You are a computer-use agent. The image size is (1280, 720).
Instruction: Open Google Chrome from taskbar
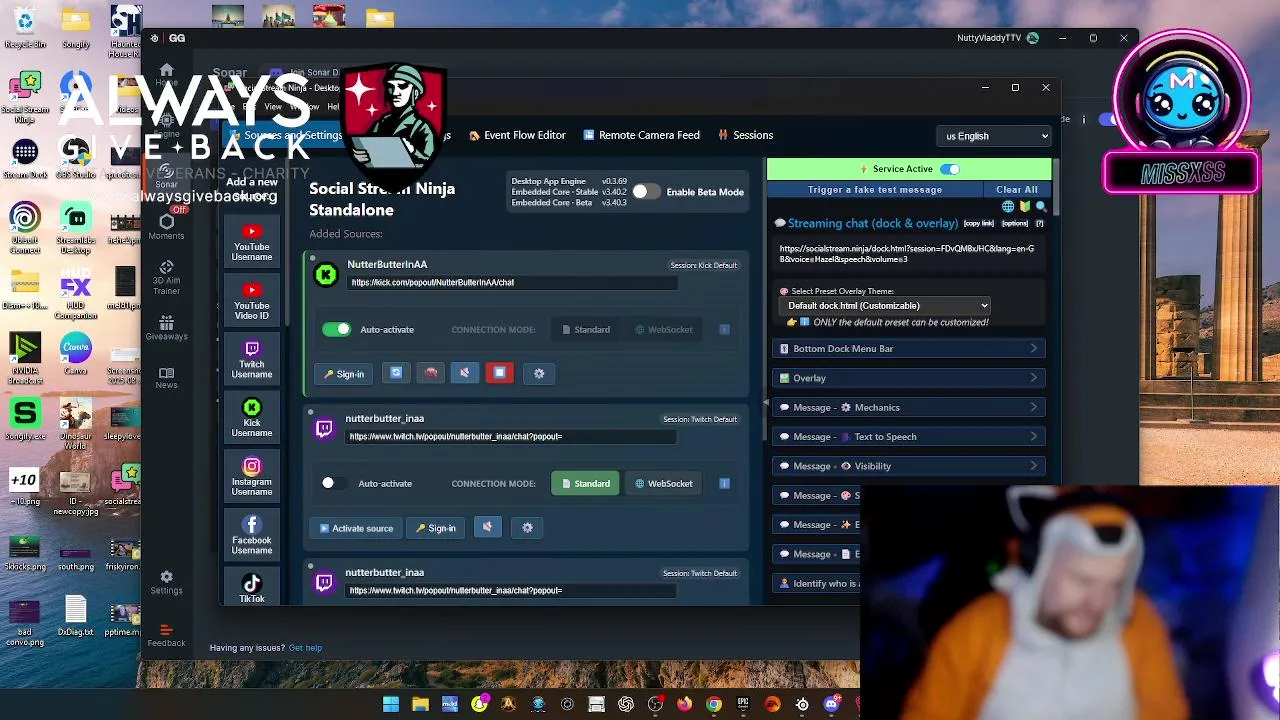coord(713,704)
